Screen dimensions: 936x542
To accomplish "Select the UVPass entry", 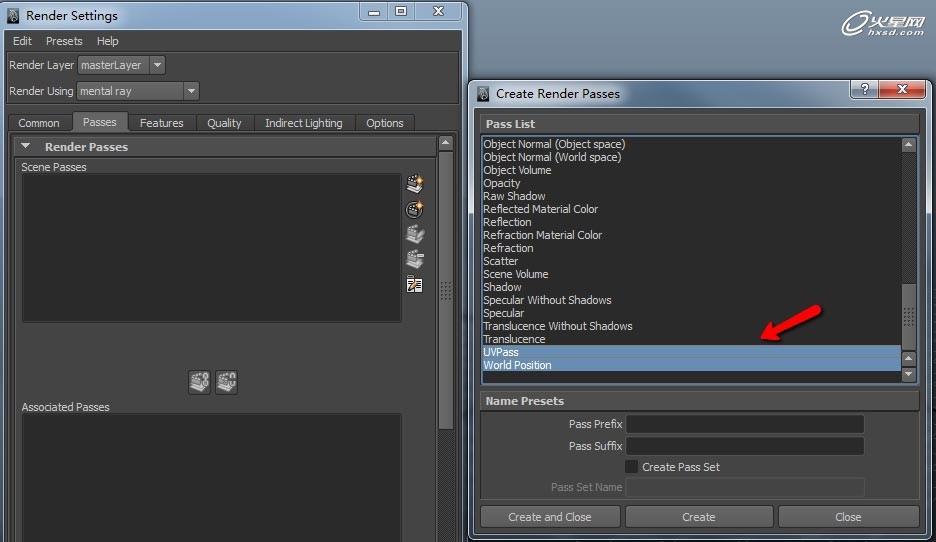I will 691,352.
